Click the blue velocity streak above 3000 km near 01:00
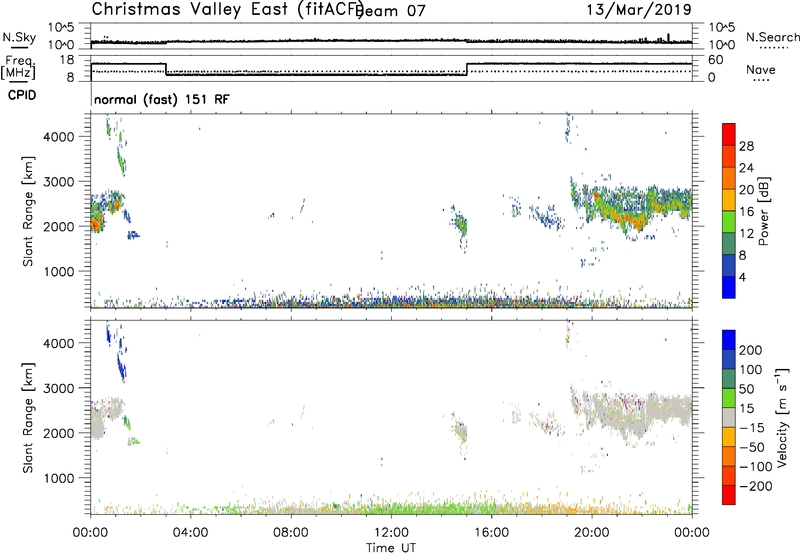Screen dimensions: 800x554 pyautogui.click(x=121, y=367)
